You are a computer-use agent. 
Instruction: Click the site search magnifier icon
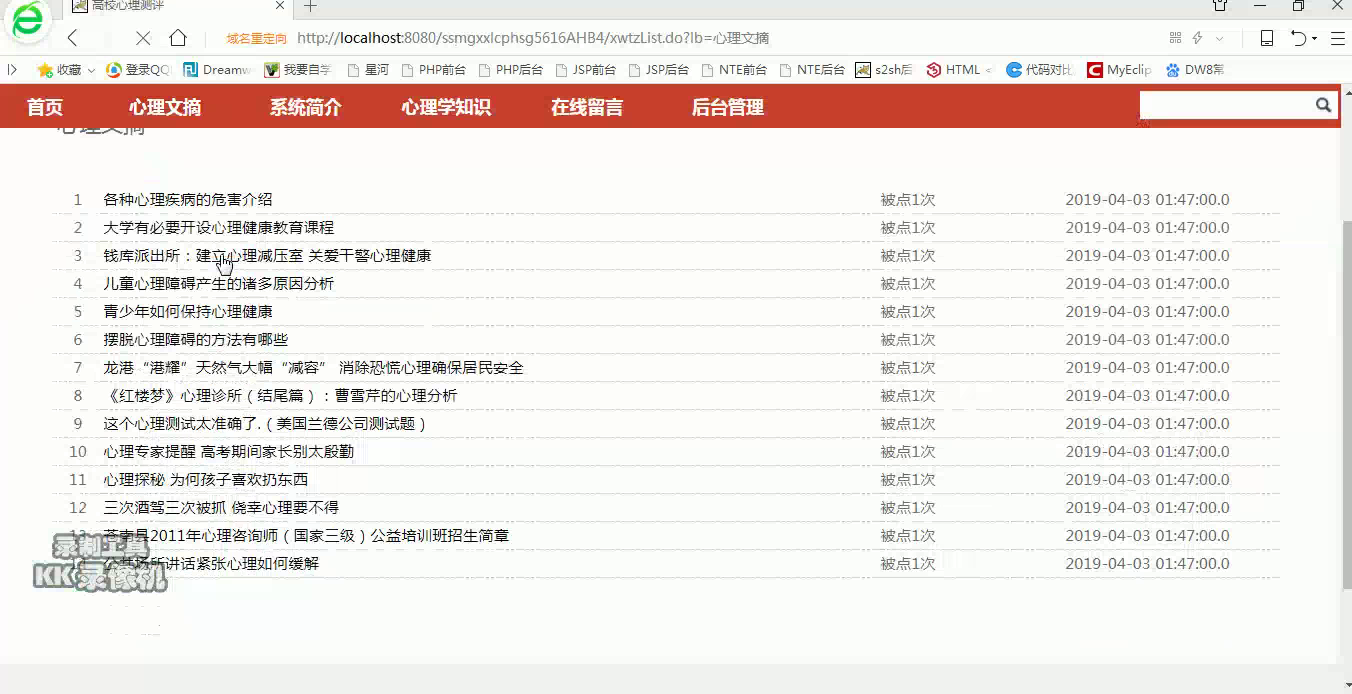coord(1323,105)
